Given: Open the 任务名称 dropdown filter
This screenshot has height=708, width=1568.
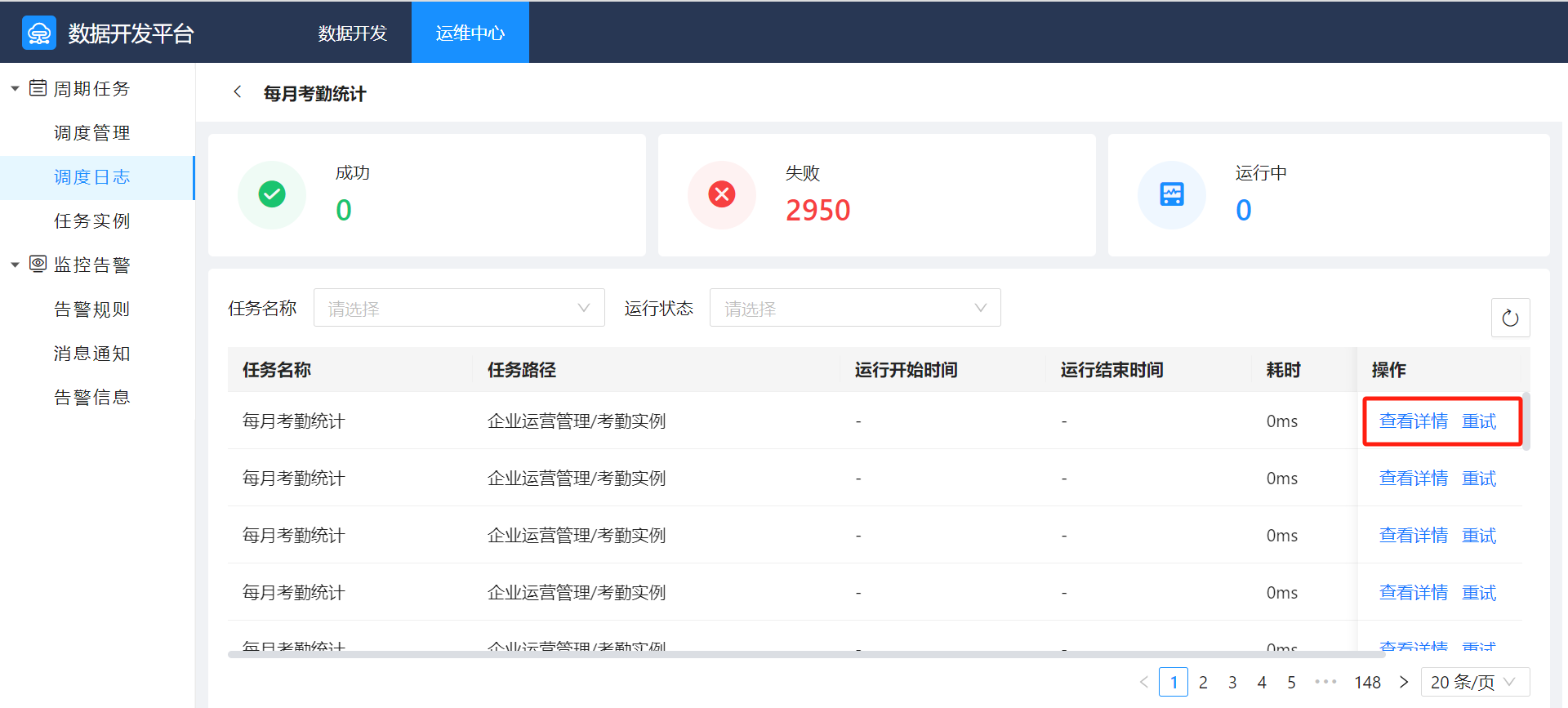Looking at the screenshot, I should 458,308.
